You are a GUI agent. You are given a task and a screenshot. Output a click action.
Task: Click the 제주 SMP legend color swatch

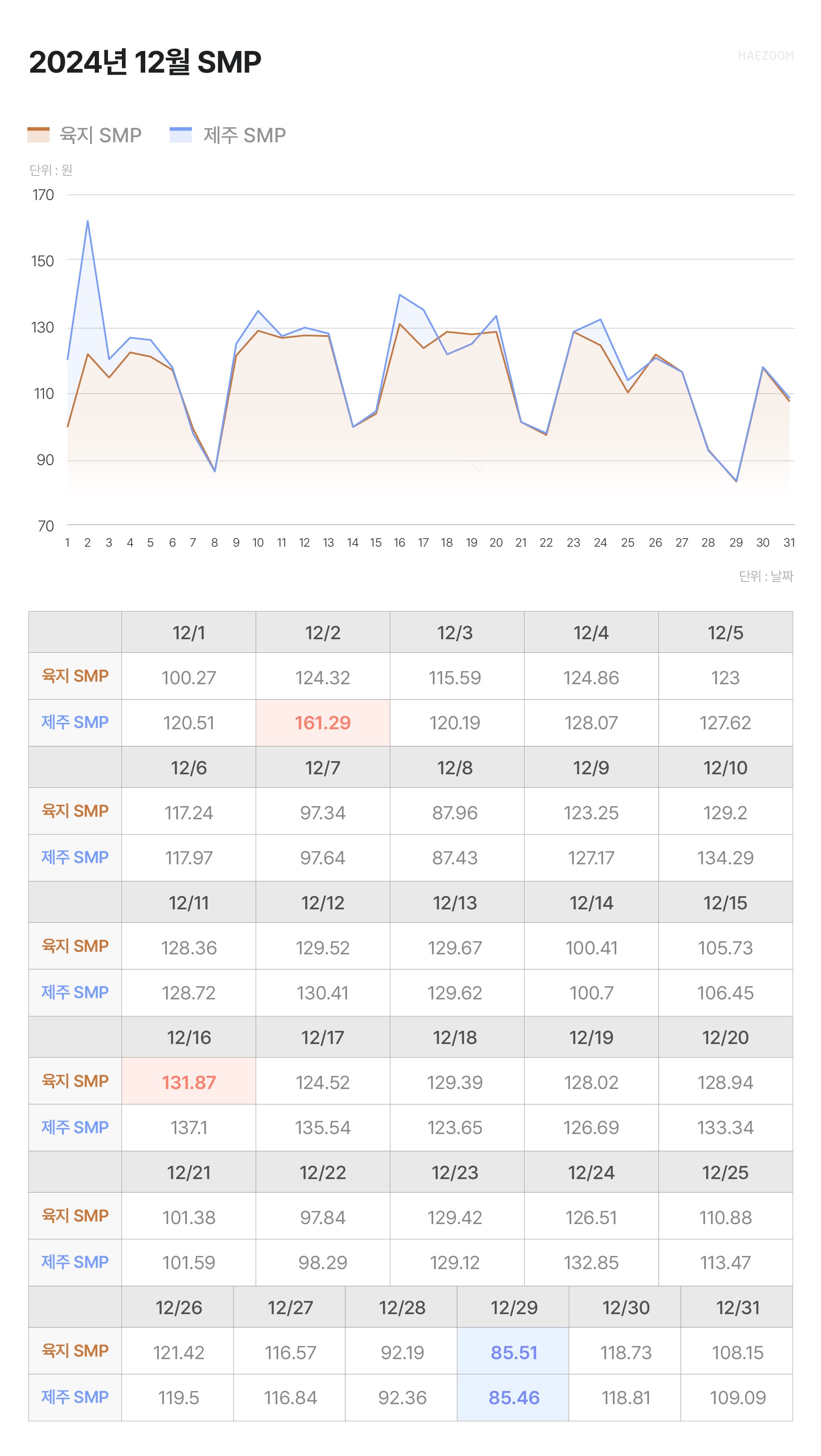click(180, 135)
